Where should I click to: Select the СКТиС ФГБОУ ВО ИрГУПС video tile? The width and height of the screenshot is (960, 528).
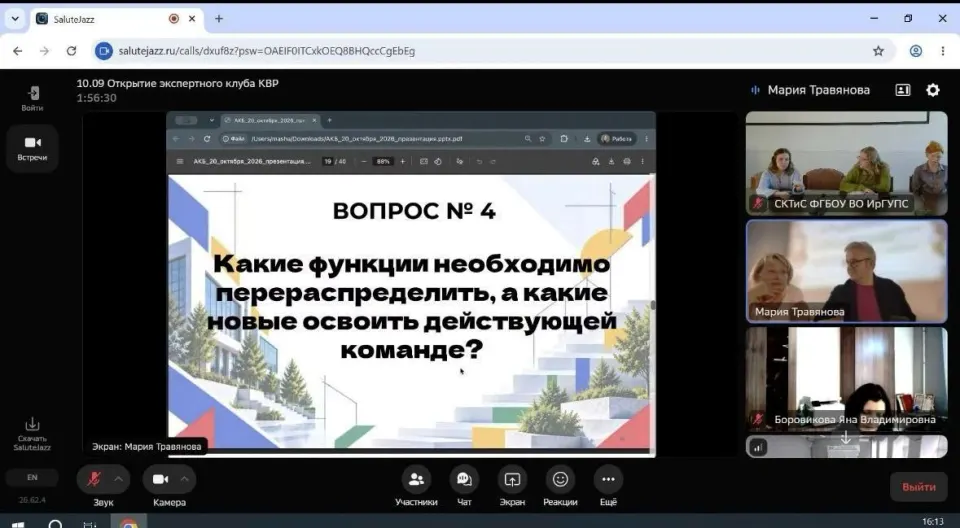coord(846,164)
